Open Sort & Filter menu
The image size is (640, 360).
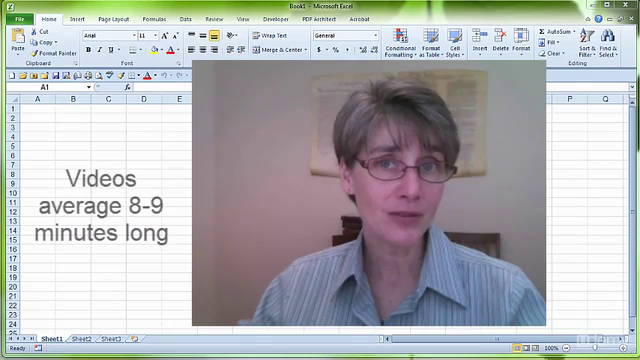[x=587, y=43]
